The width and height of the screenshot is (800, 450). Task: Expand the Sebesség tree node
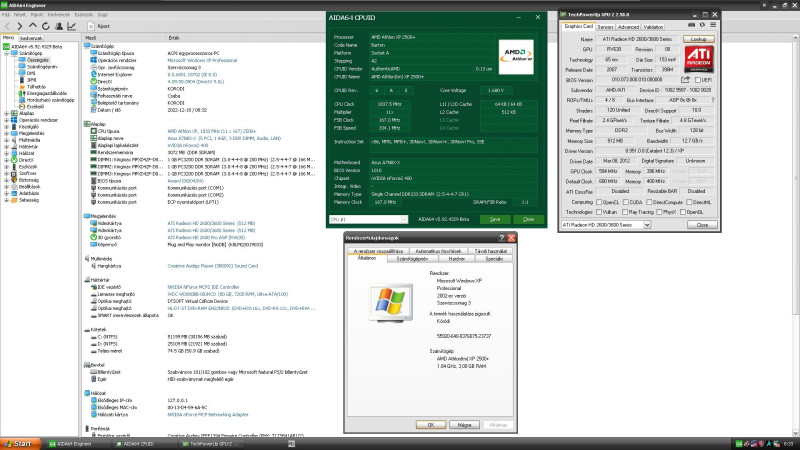point(6,200)
